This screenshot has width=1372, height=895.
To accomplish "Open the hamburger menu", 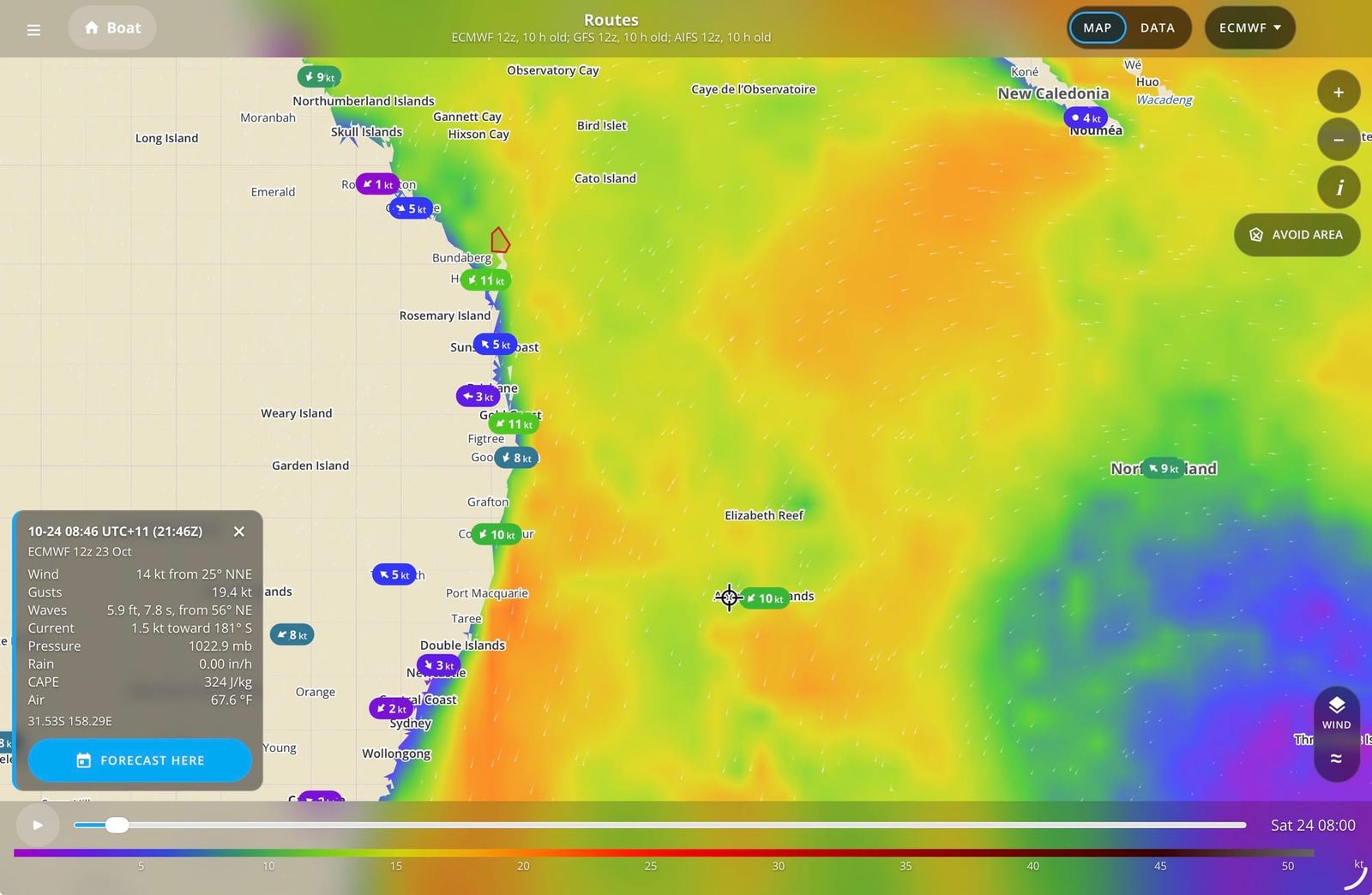I will click(x=33, y=29).
